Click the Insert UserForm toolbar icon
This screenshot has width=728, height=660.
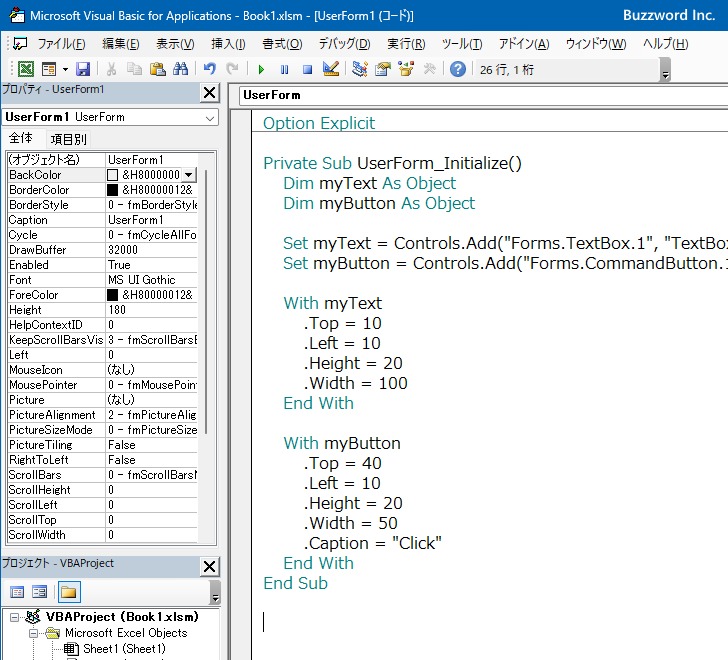49,69
